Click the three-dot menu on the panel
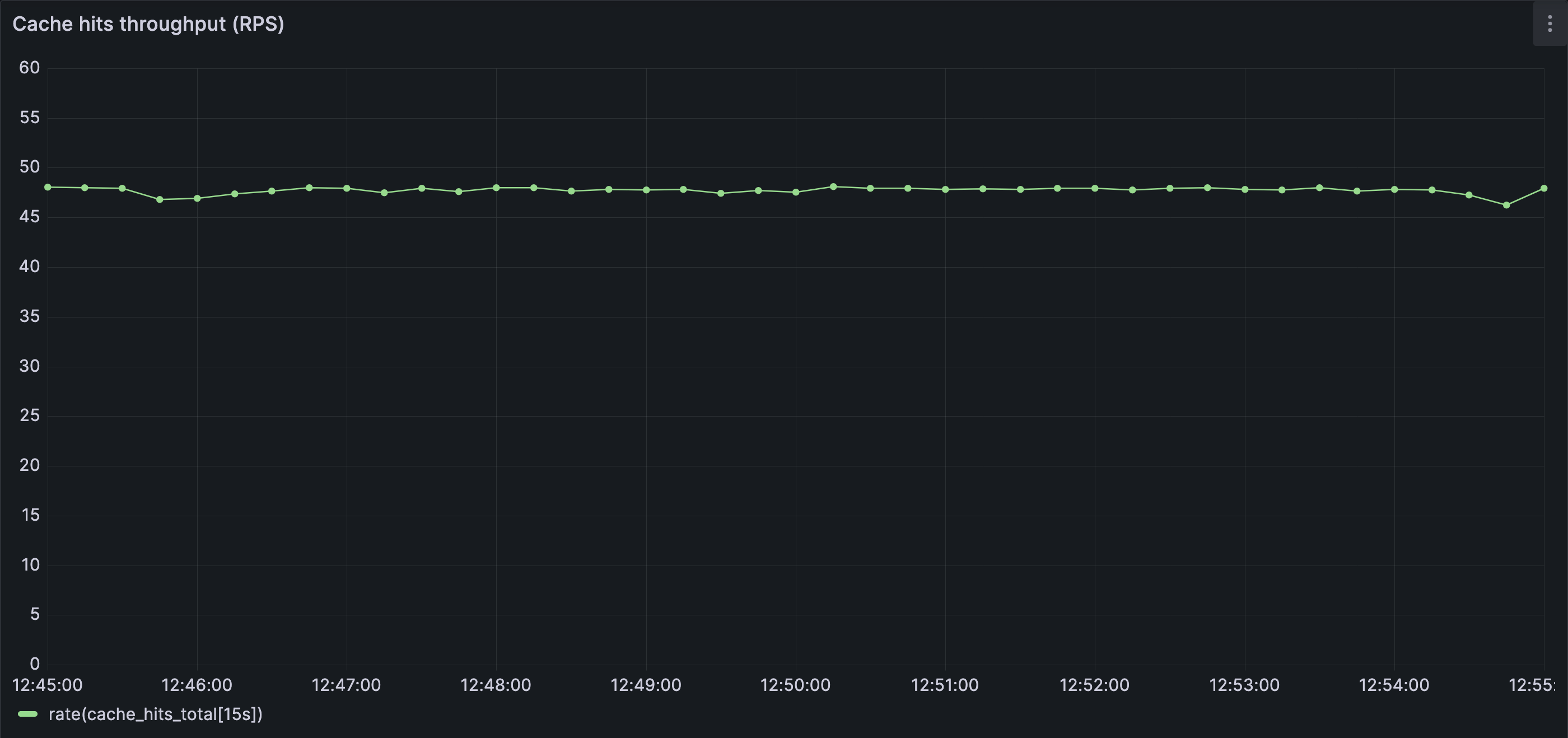 click(1549, 24)
